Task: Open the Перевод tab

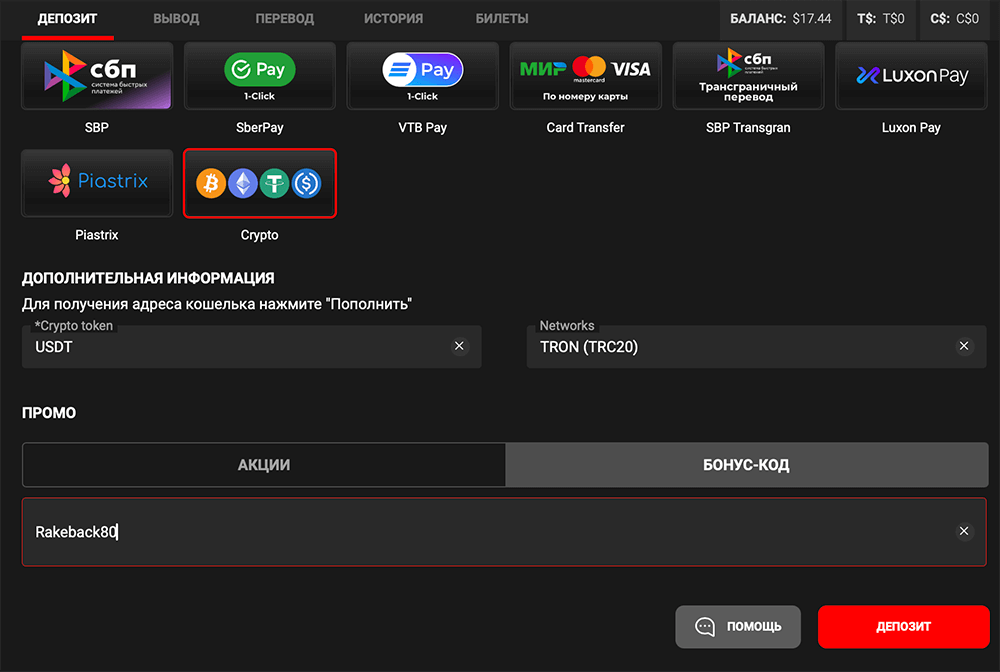Action: 284,18
